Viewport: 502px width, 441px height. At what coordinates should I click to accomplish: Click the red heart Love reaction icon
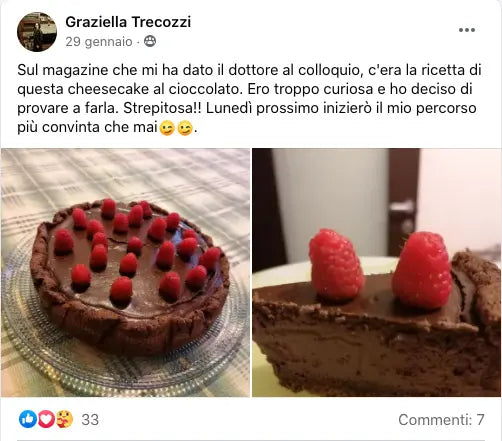point(46,419)
